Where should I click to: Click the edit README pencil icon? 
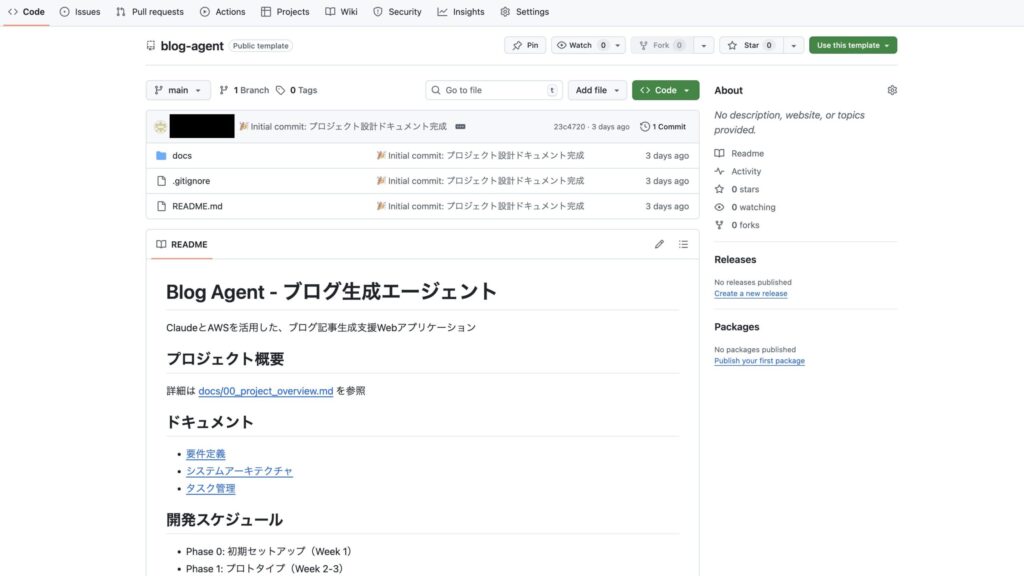(659, 244)
